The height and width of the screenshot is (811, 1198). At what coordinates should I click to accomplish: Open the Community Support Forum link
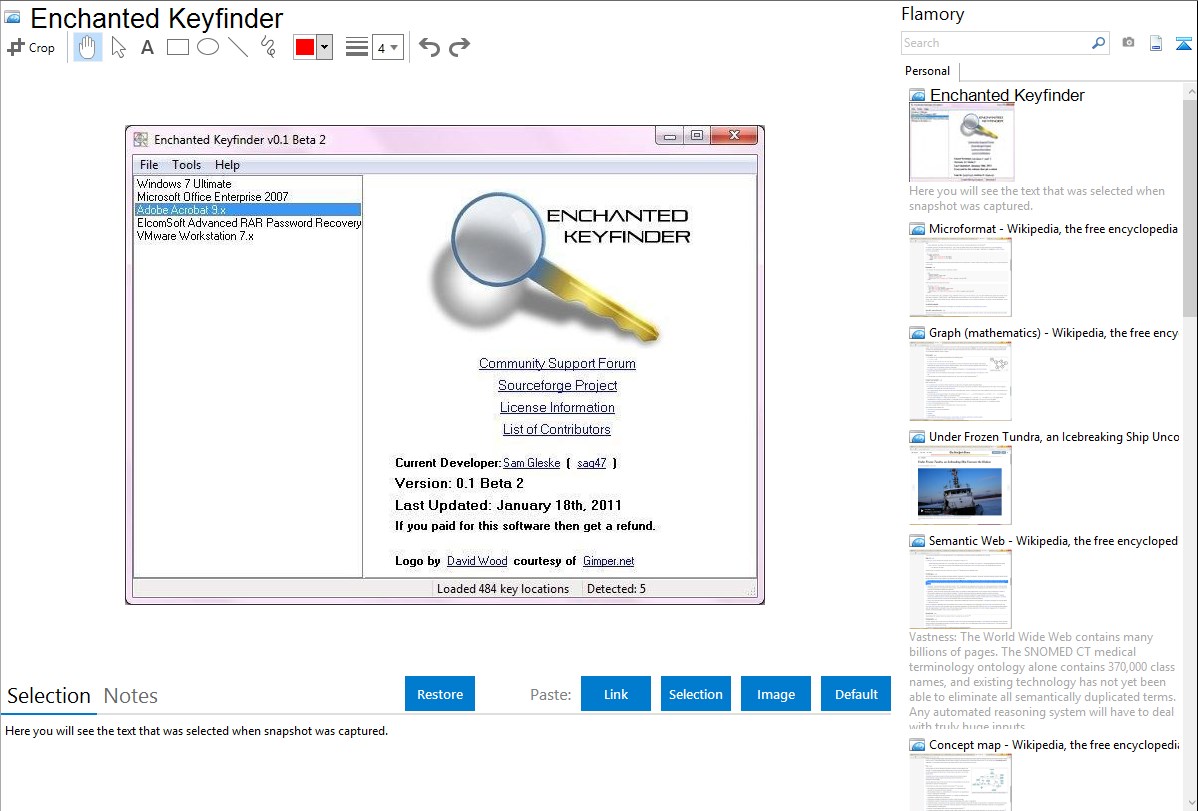(557, 363)
